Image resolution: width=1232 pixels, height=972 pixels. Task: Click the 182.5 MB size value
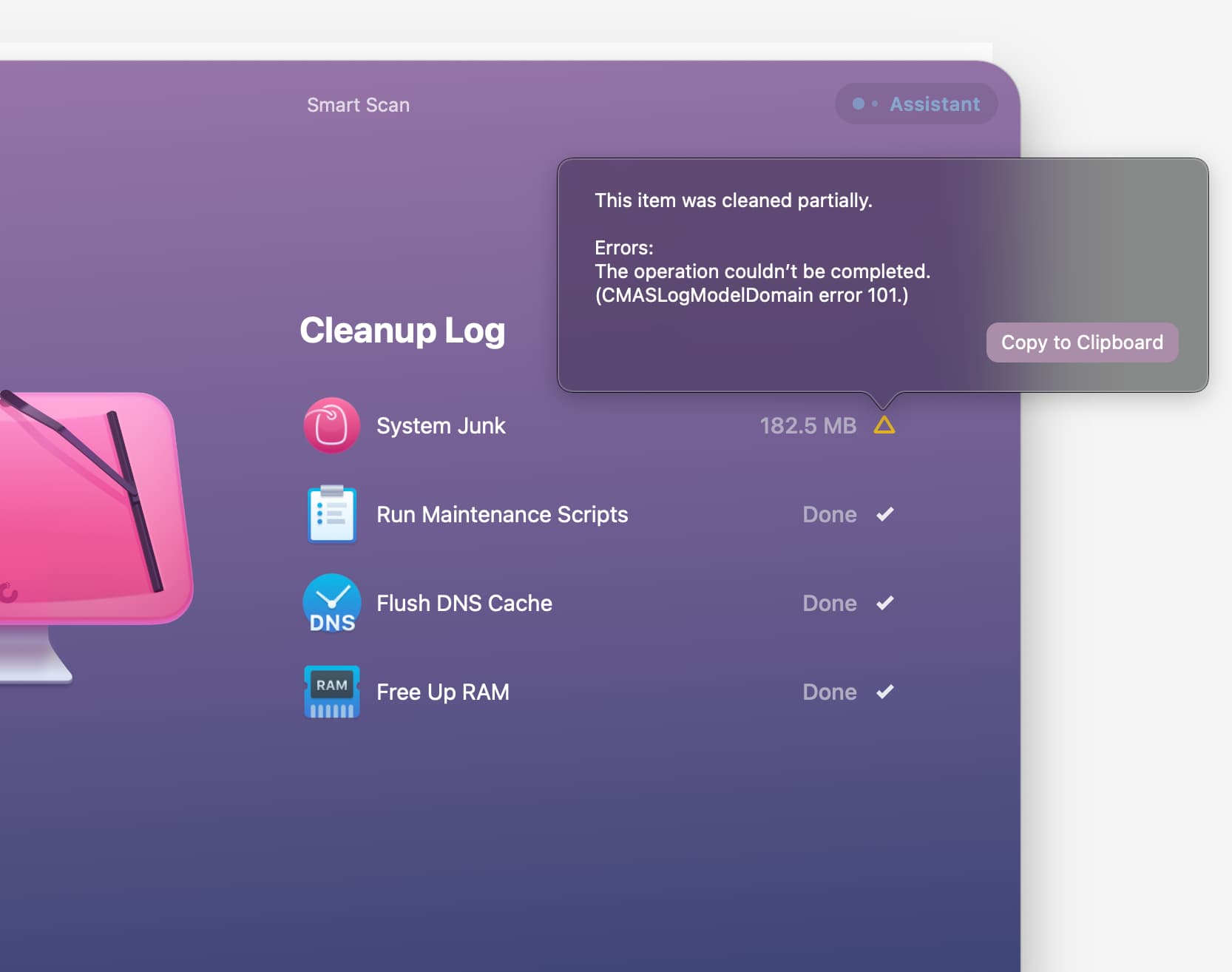(x=808, y=426)
